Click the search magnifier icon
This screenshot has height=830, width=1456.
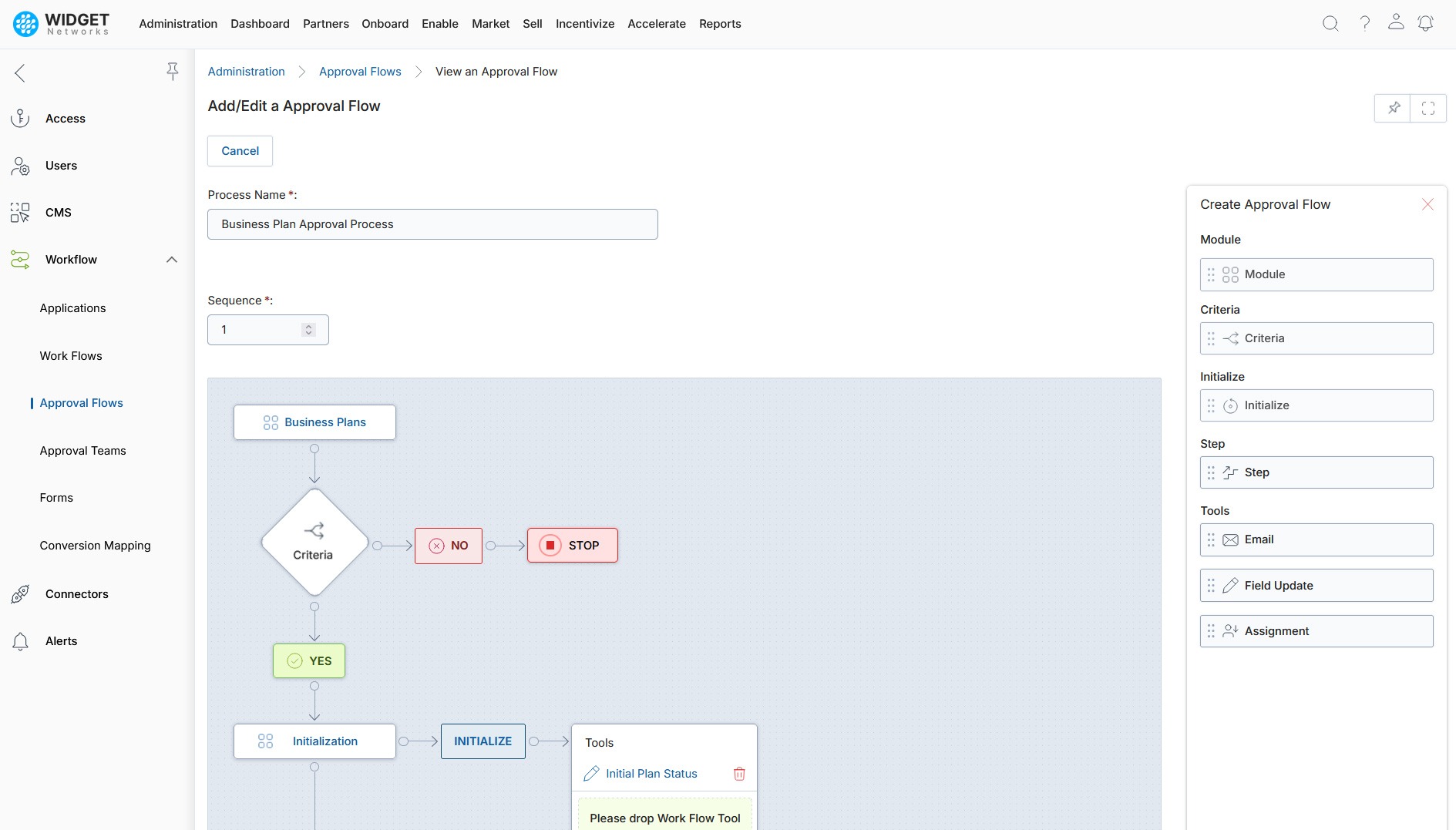pos(1330,24)
